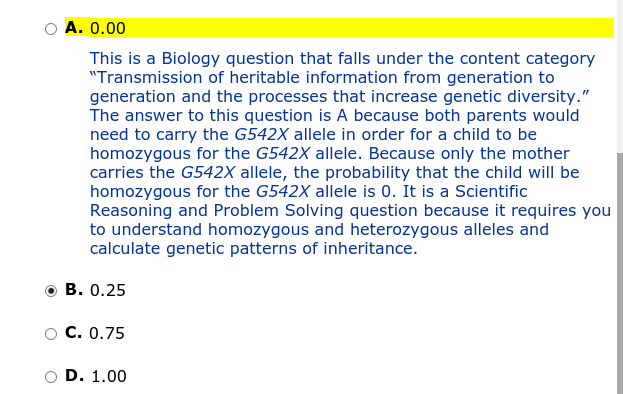The width and height of the screenshot is (623, 394).
Task: Click the scrollbar track above the thumb
Action: coord(620,75)
